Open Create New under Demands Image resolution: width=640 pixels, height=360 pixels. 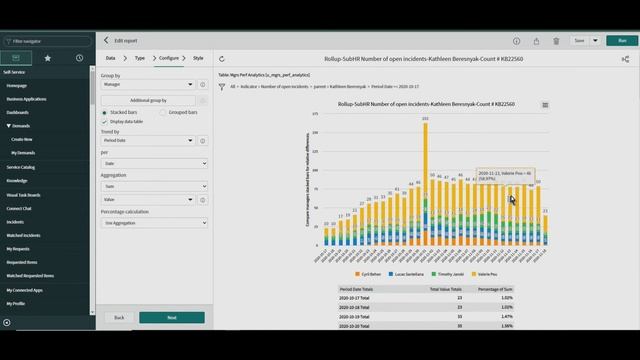22,139
